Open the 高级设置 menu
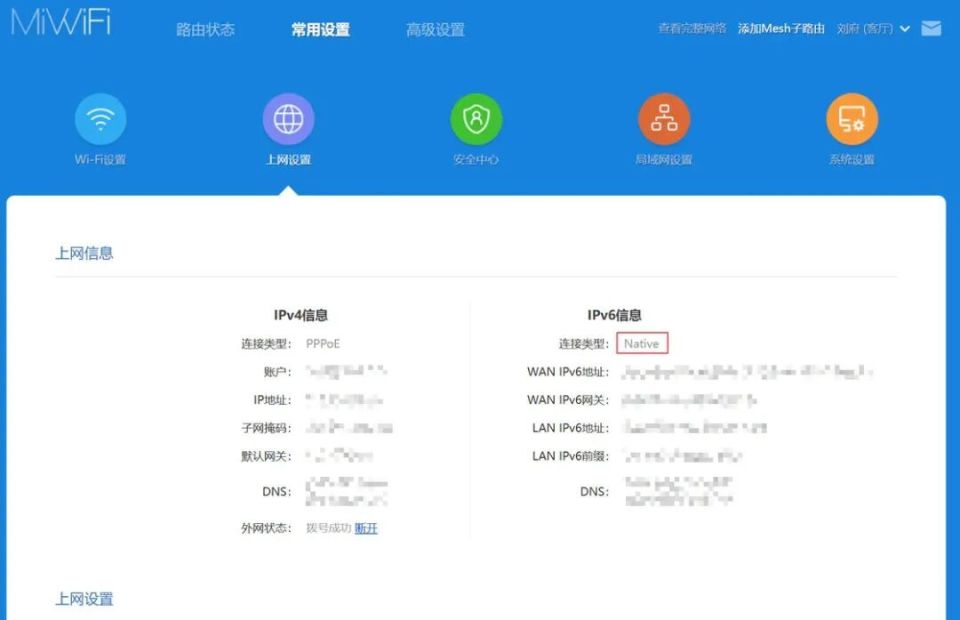The height and width of the screenshot is (620, 960). click(x=434, y=30)
